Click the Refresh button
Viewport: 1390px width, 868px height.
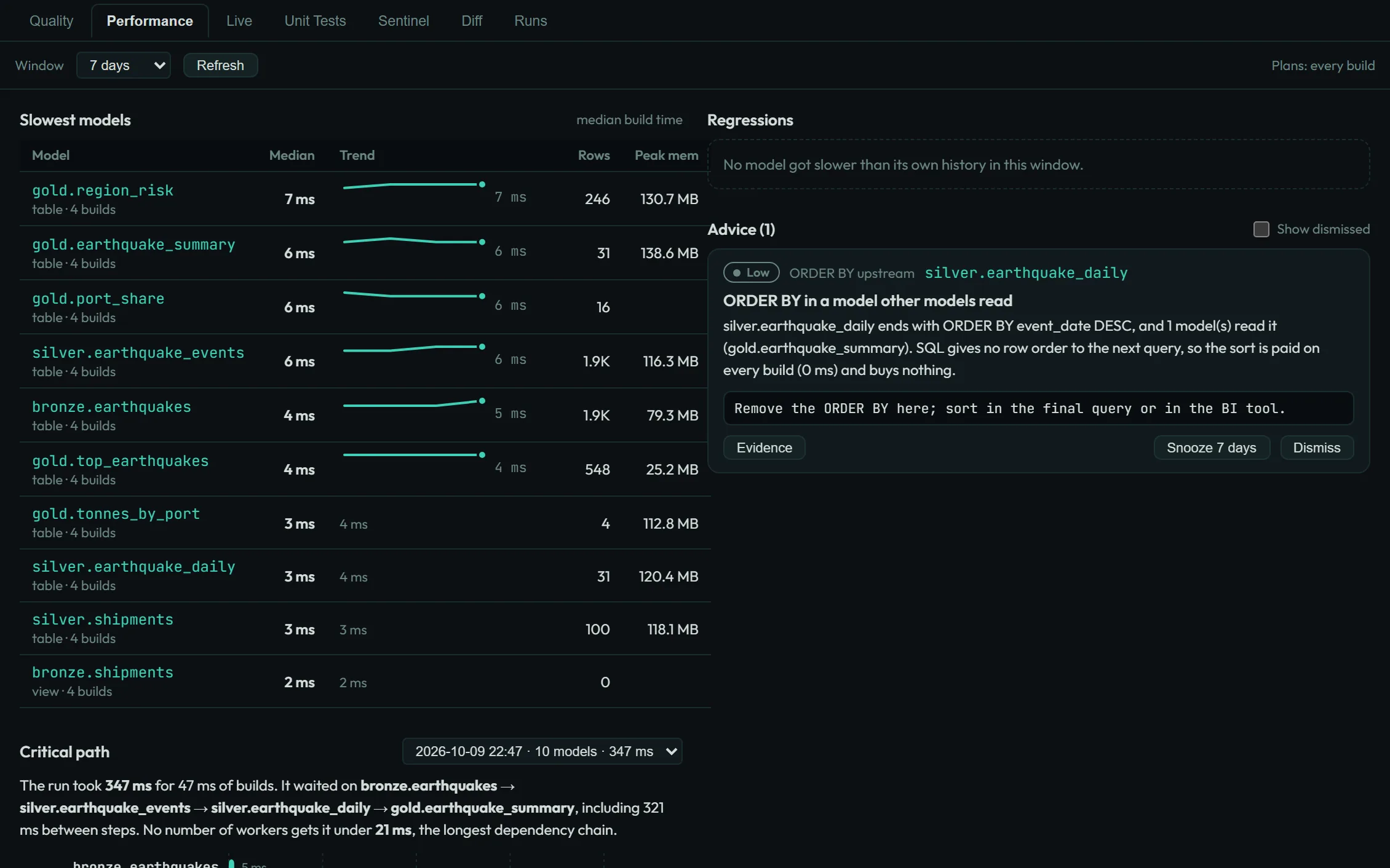pos(220,65)
